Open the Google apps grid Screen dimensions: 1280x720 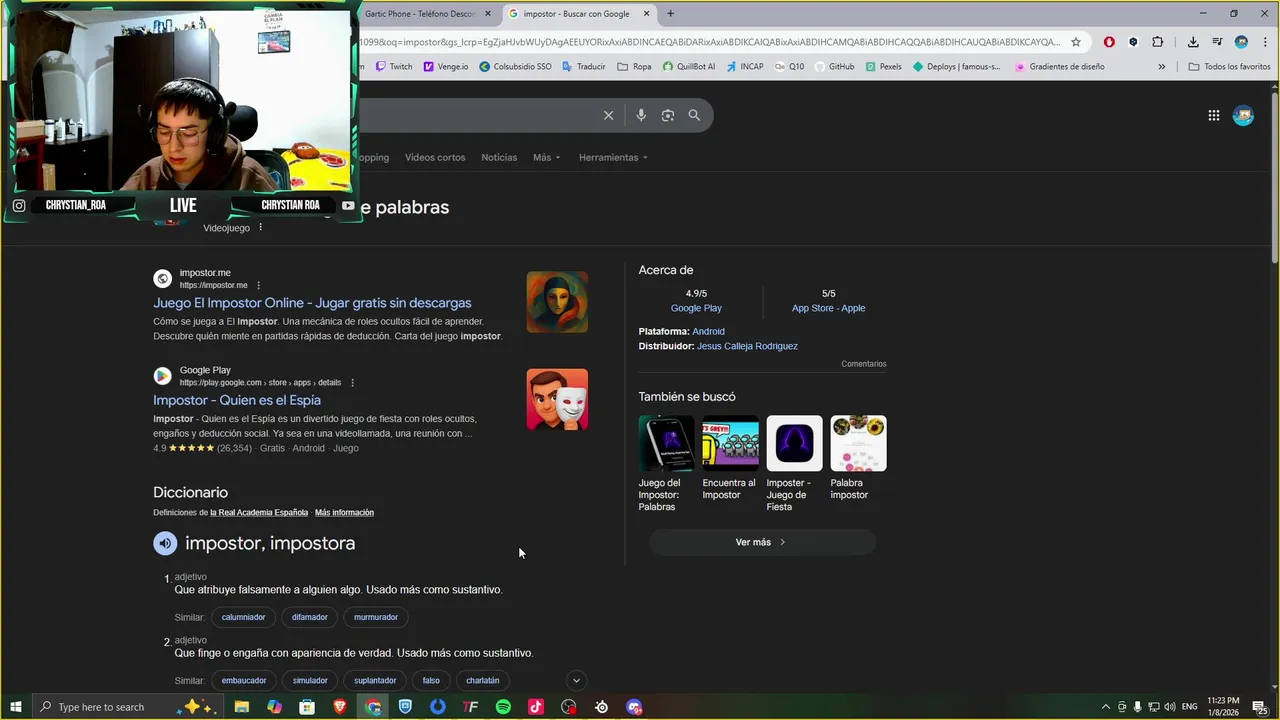point(1213,115)
